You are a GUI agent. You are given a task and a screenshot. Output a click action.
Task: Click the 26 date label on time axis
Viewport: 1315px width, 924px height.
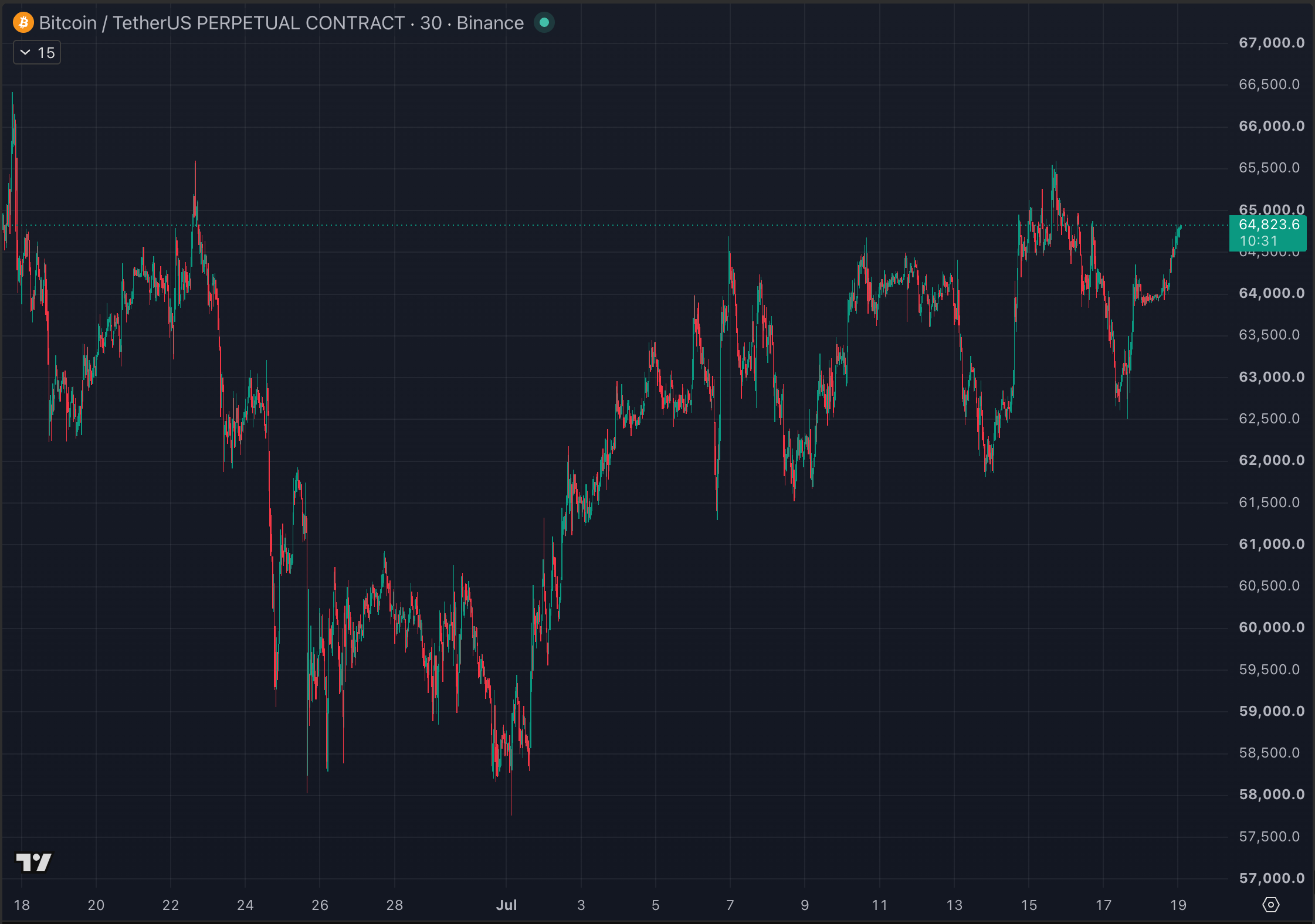click(x=320, y=905)
